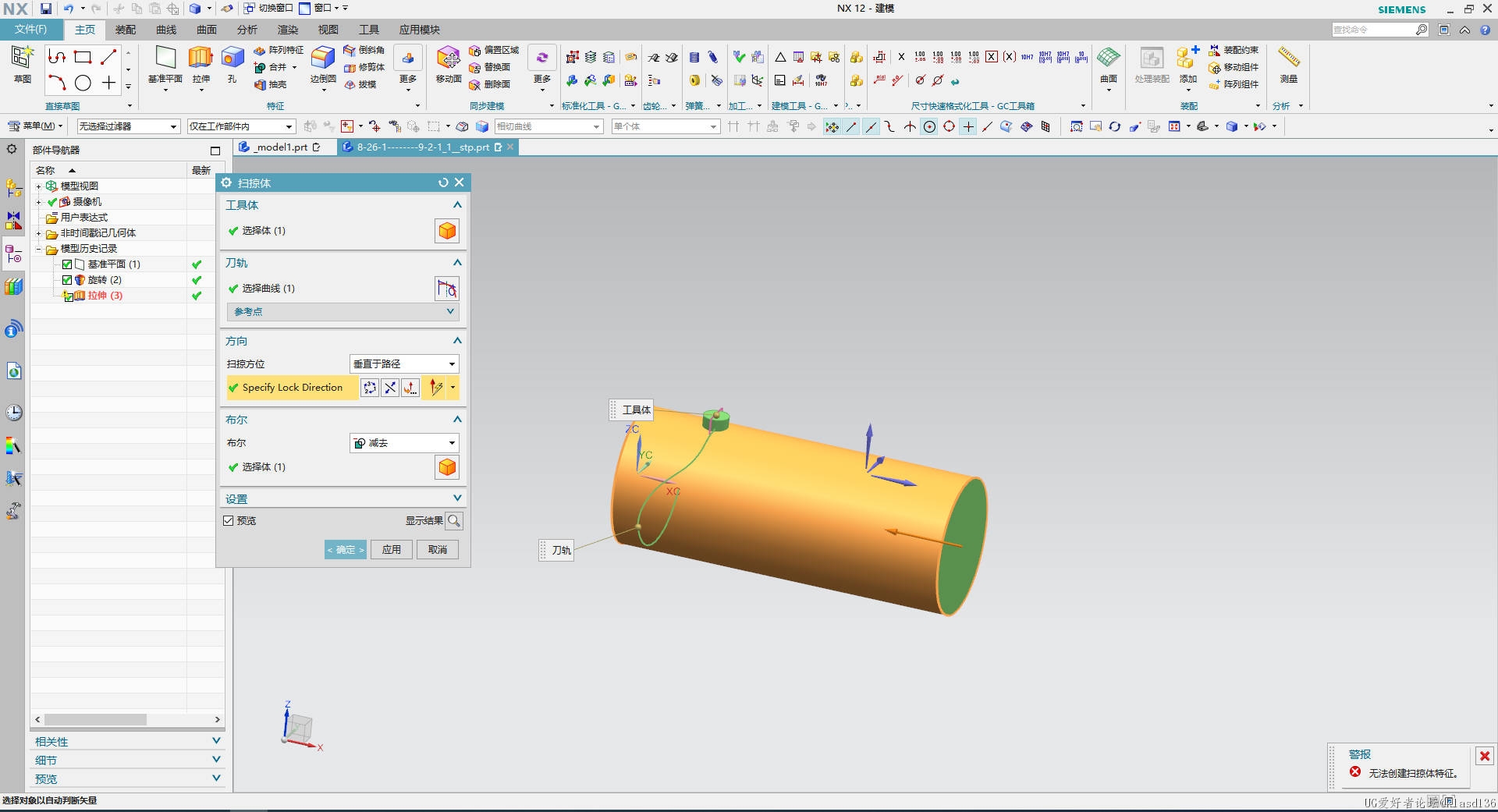Viewport: 1498px width, 812px height.
Task: Toggle the snap to arc center option
Action: point(929,126)
